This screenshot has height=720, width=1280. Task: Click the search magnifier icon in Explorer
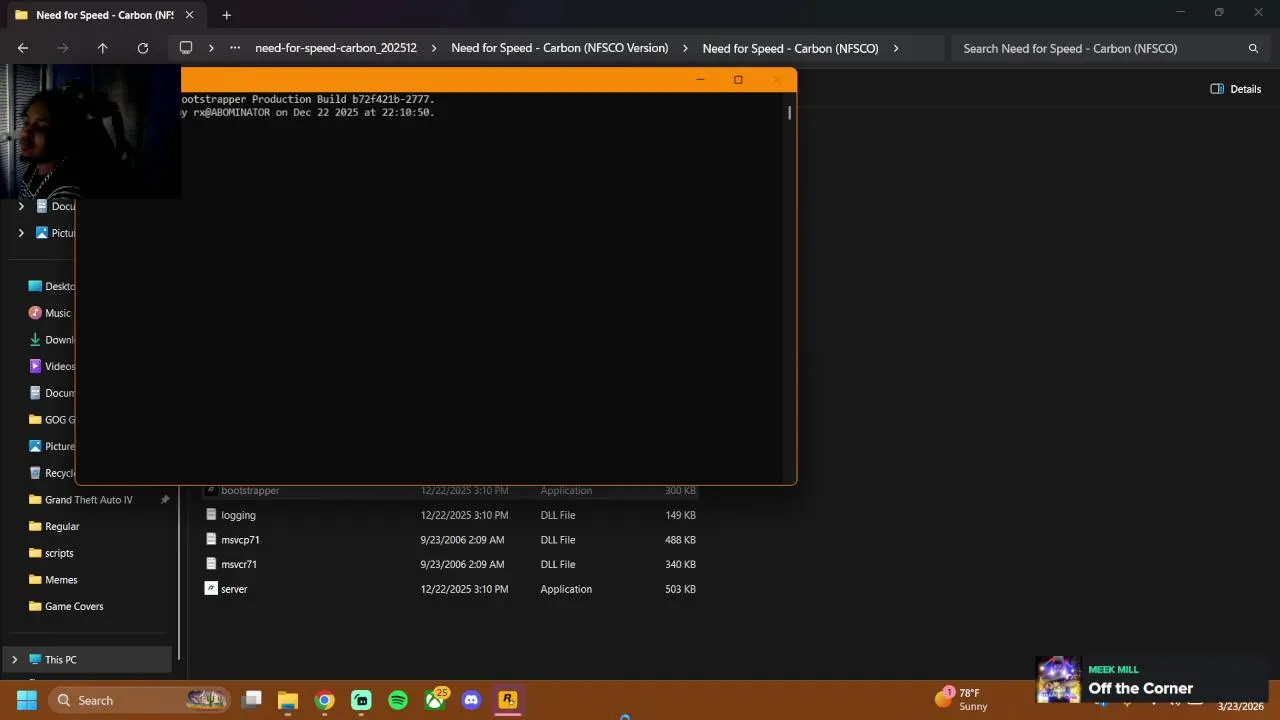[1253, 48]
